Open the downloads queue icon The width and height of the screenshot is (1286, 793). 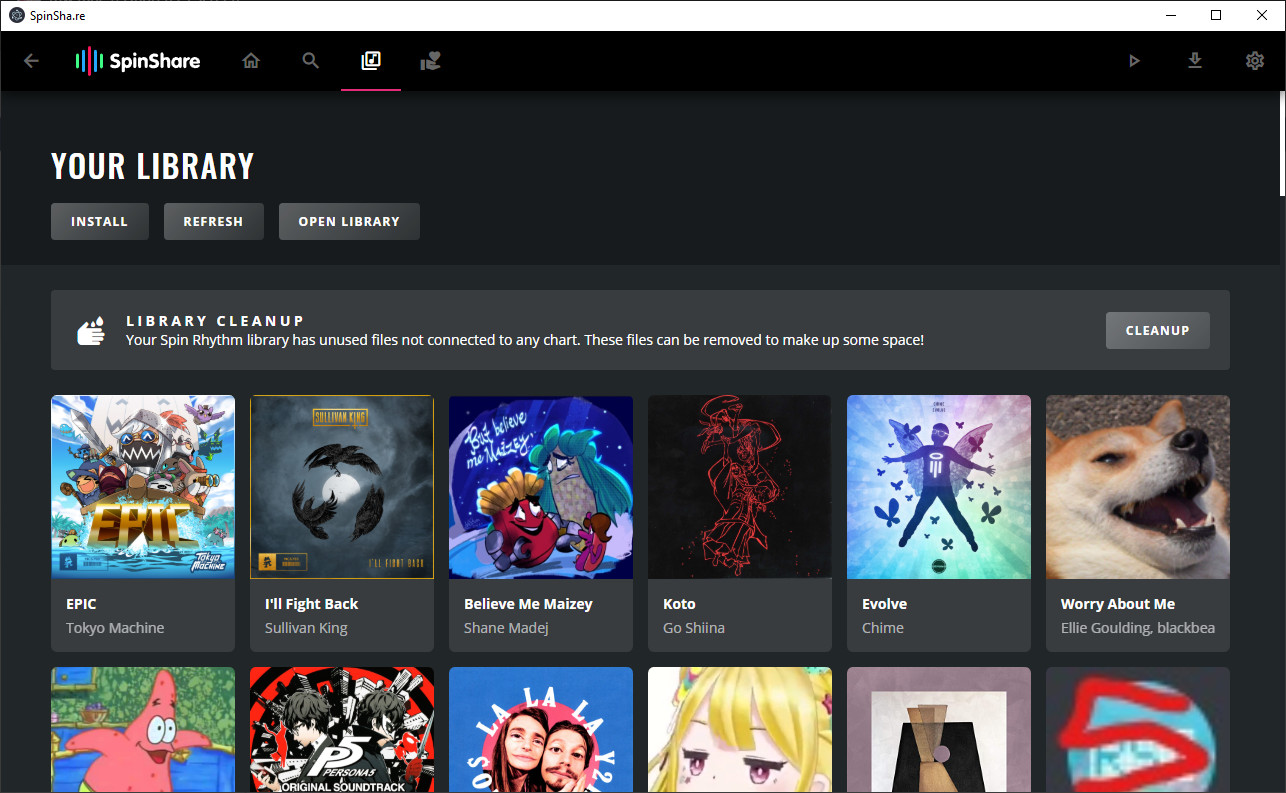pyautogui.click(x=1194, y=61)
